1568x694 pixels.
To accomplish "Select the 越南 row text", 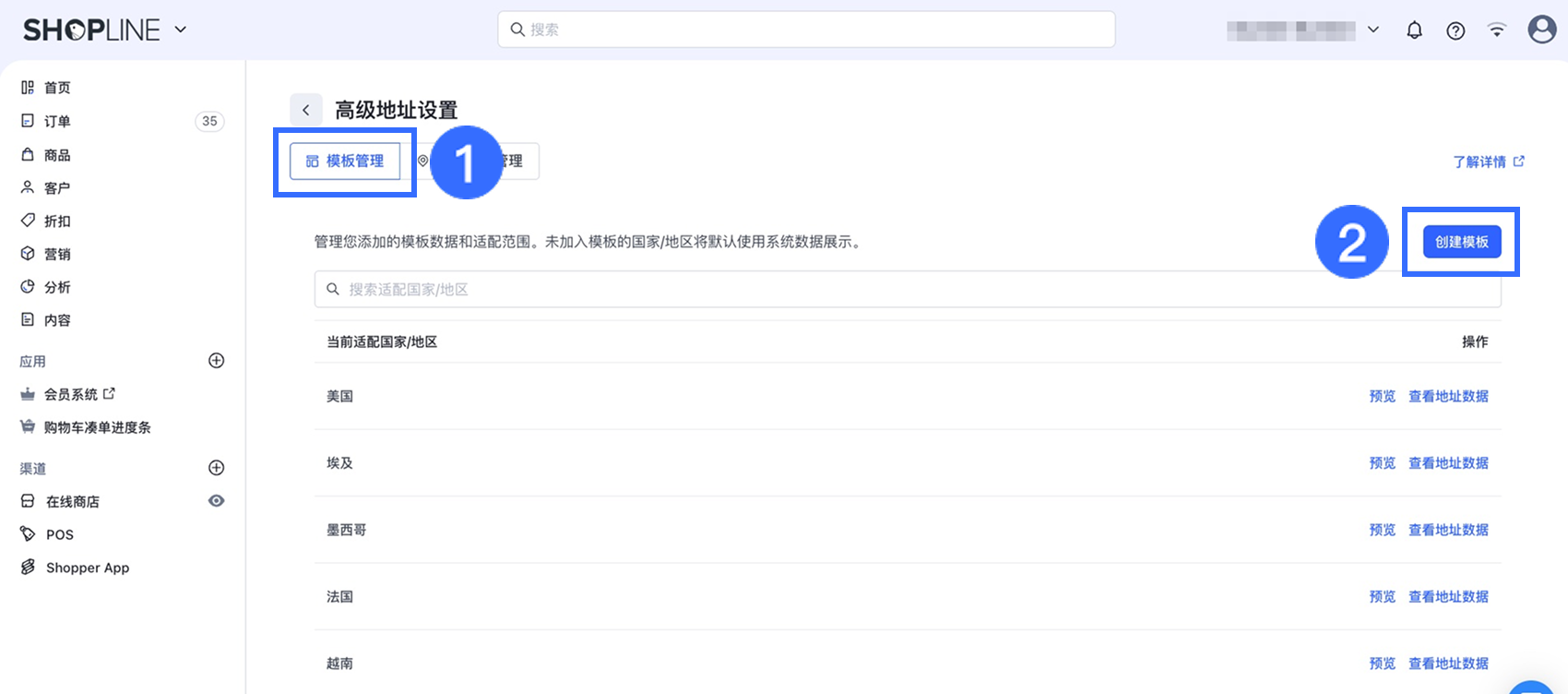I will point(339,664).
